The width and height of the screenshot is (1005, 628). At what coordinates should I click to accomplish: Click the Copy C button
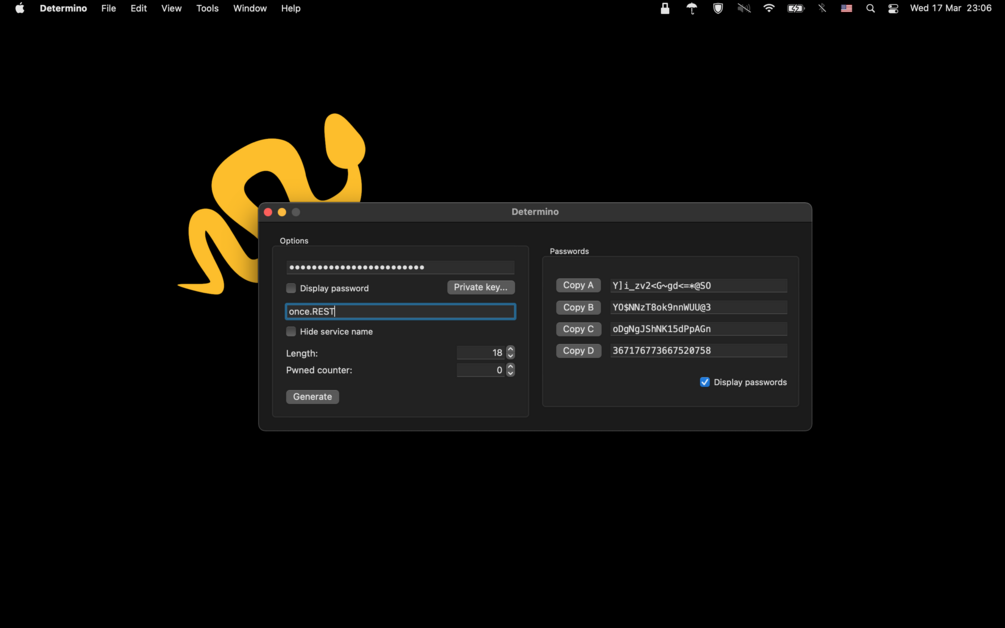pos(578,329)
